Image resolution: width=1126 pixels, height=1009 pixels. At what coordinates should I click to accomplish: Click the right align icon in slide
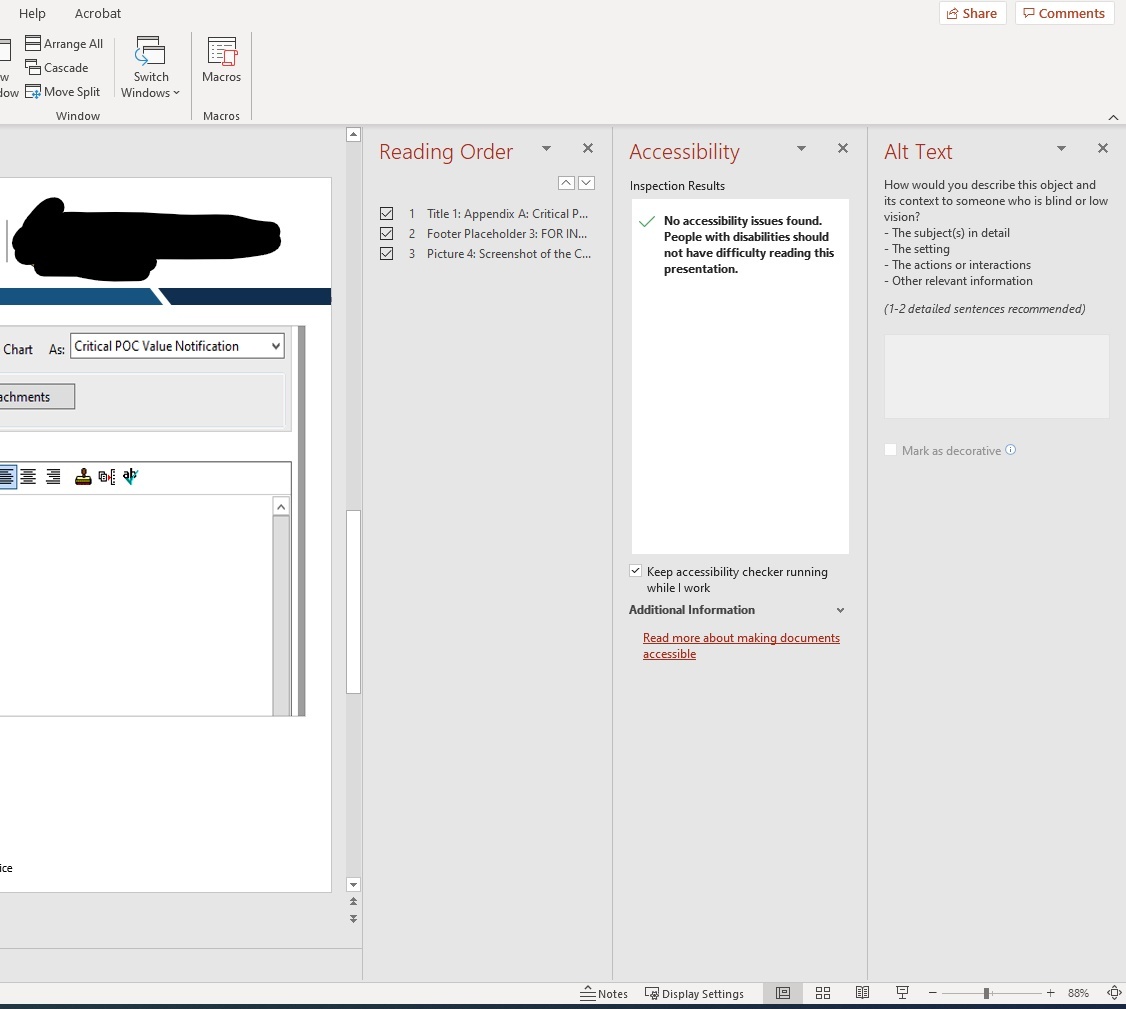point(53,476)
